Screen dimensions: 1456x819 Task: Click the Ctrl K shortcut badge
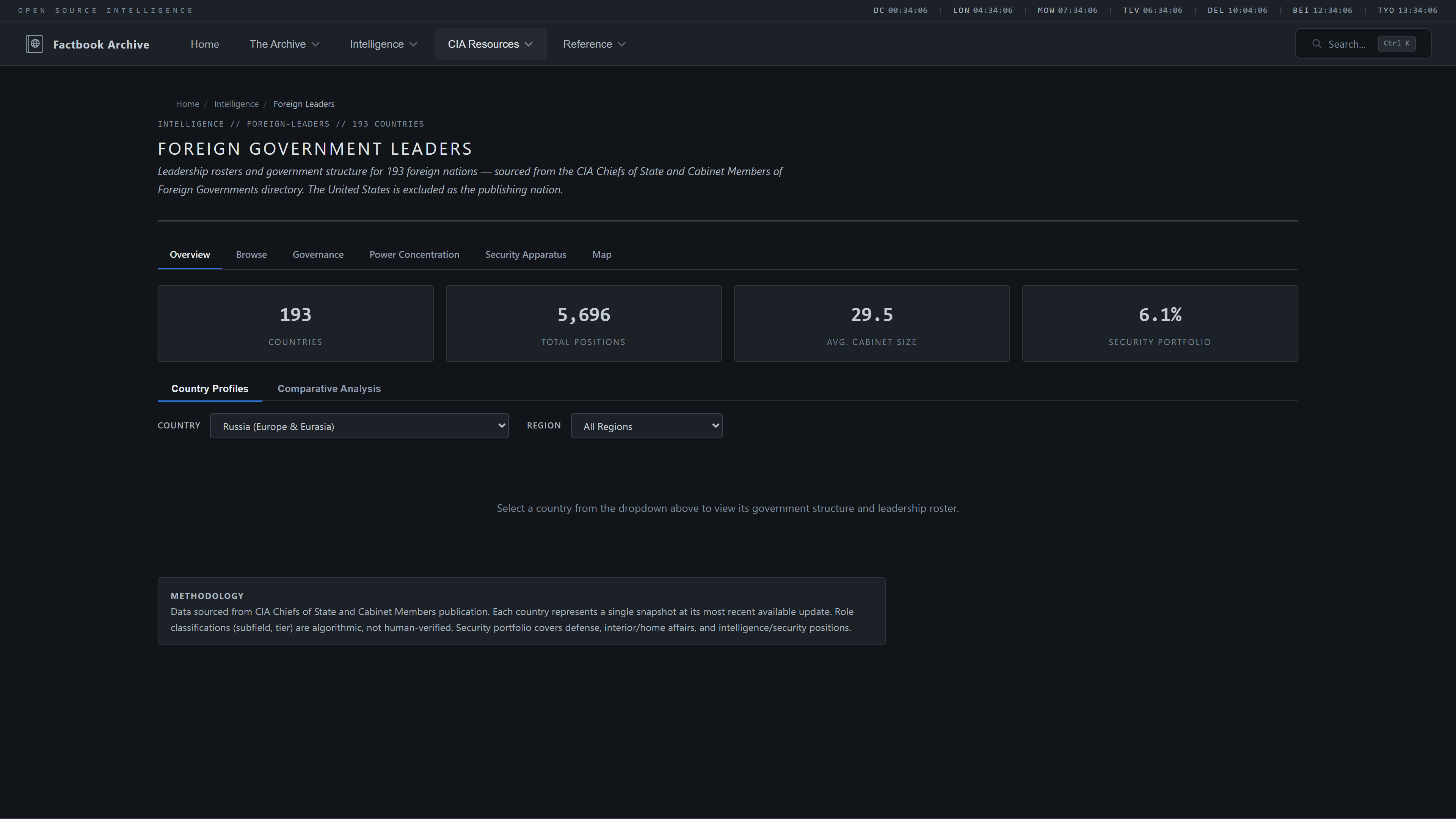[x=1396, y=44]
